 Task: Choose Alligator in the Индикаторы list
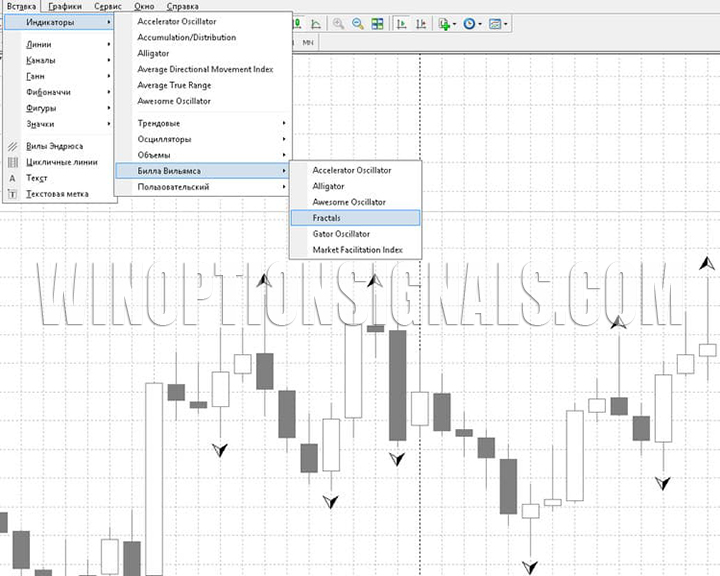click(x=202, y=53)
